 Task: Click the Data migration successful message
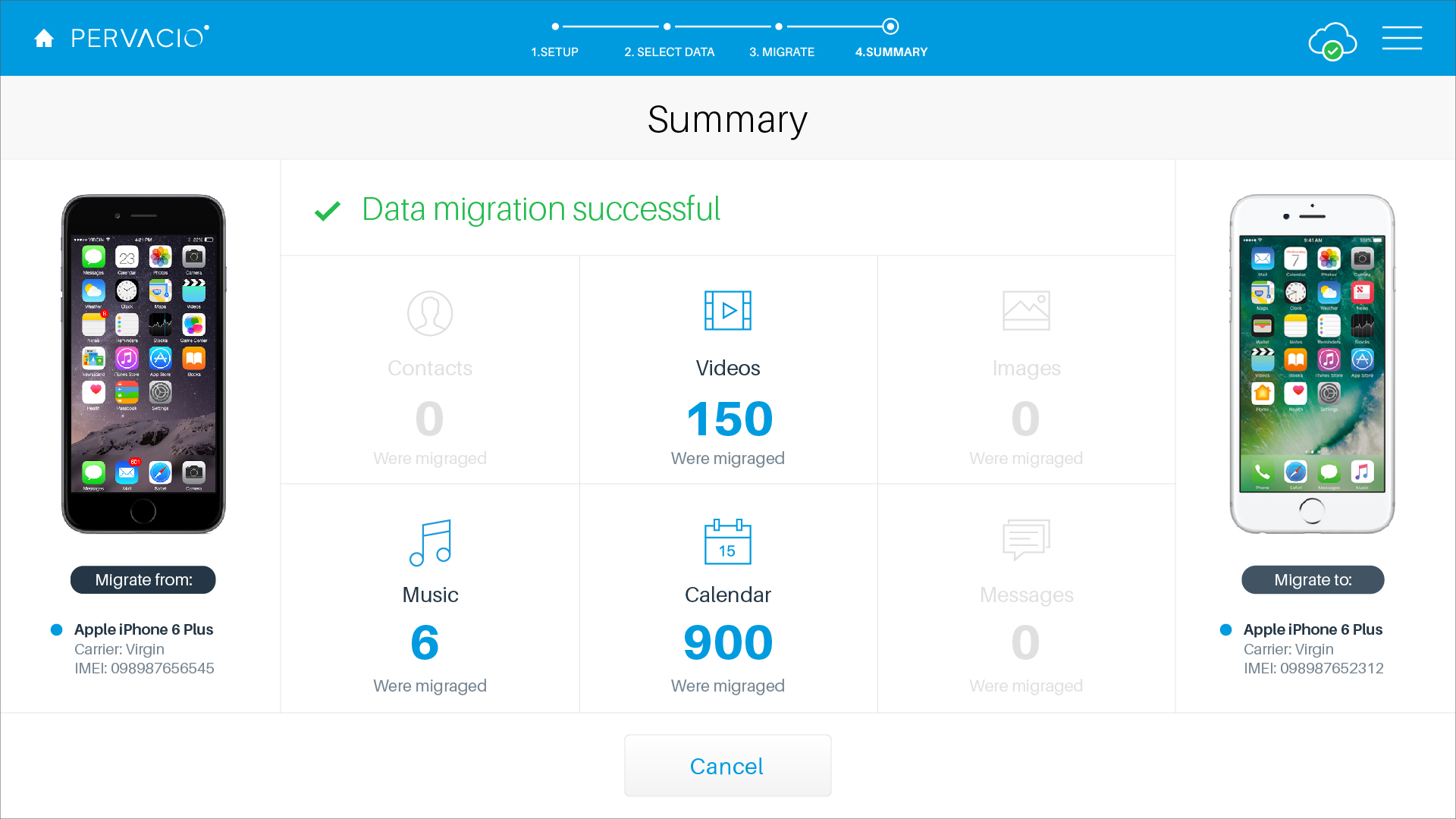click(x=541, y=209)
